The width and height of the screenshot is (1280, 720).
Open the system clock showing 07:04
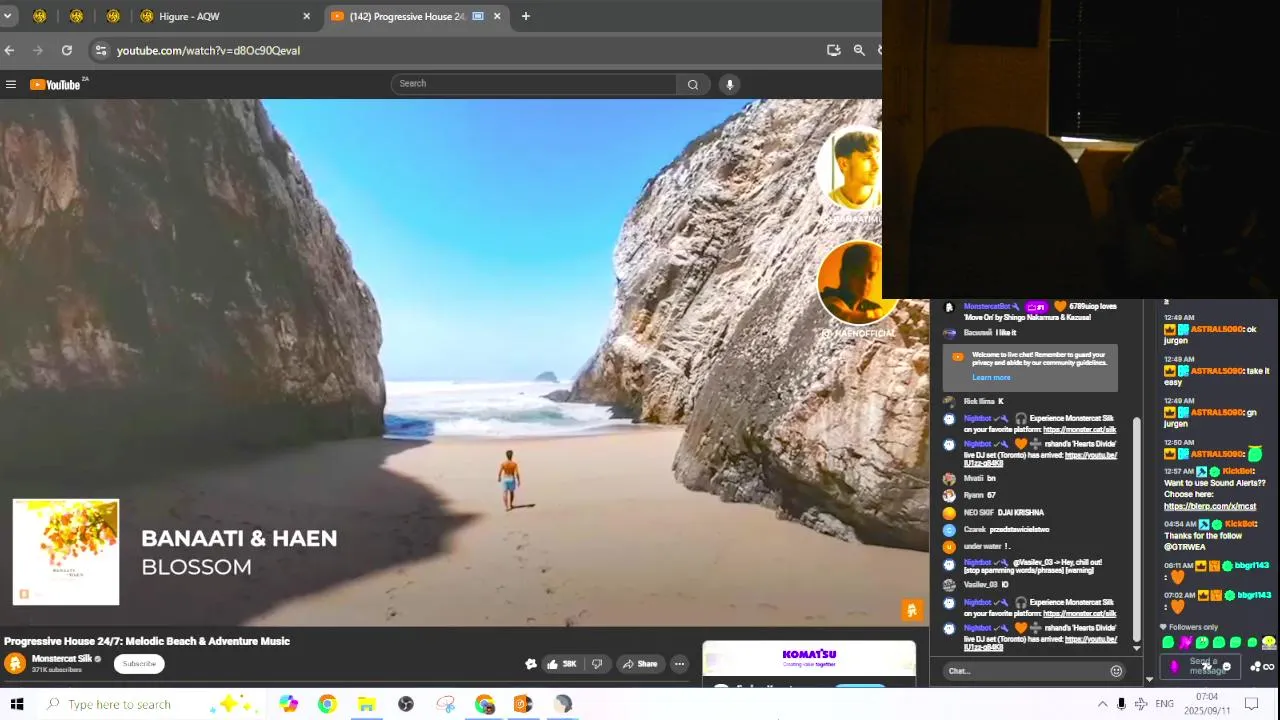pos(1207,704)
